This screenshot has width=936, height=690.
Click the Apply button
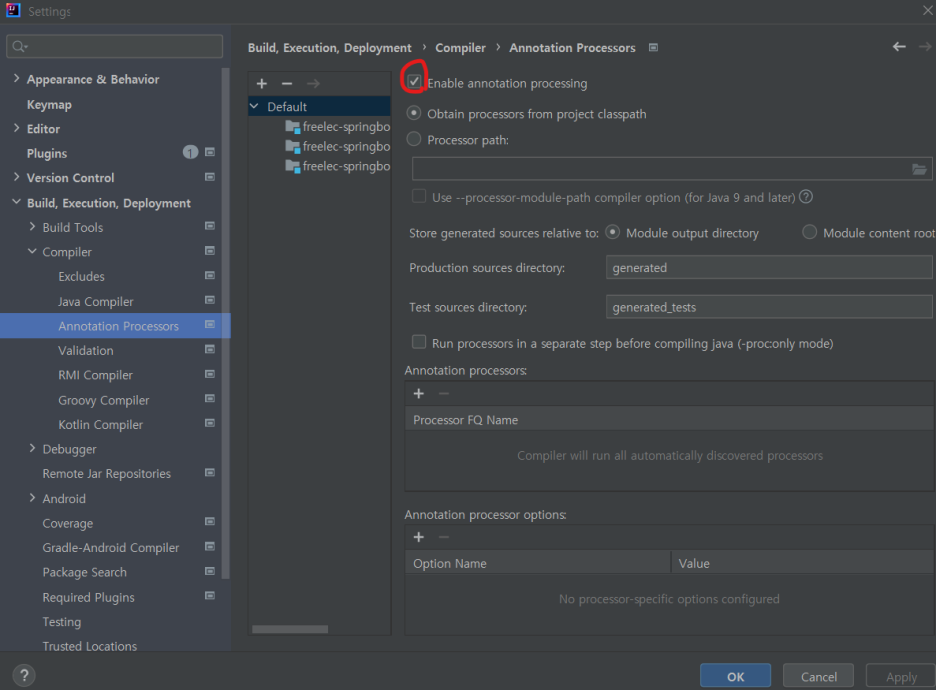900,676
